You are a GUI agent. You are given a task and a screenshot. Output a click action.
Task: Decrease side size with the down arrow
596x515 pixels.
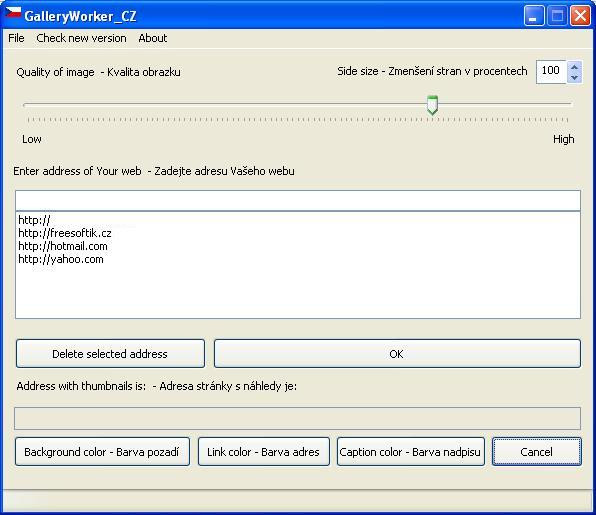(x=574, y=77)
